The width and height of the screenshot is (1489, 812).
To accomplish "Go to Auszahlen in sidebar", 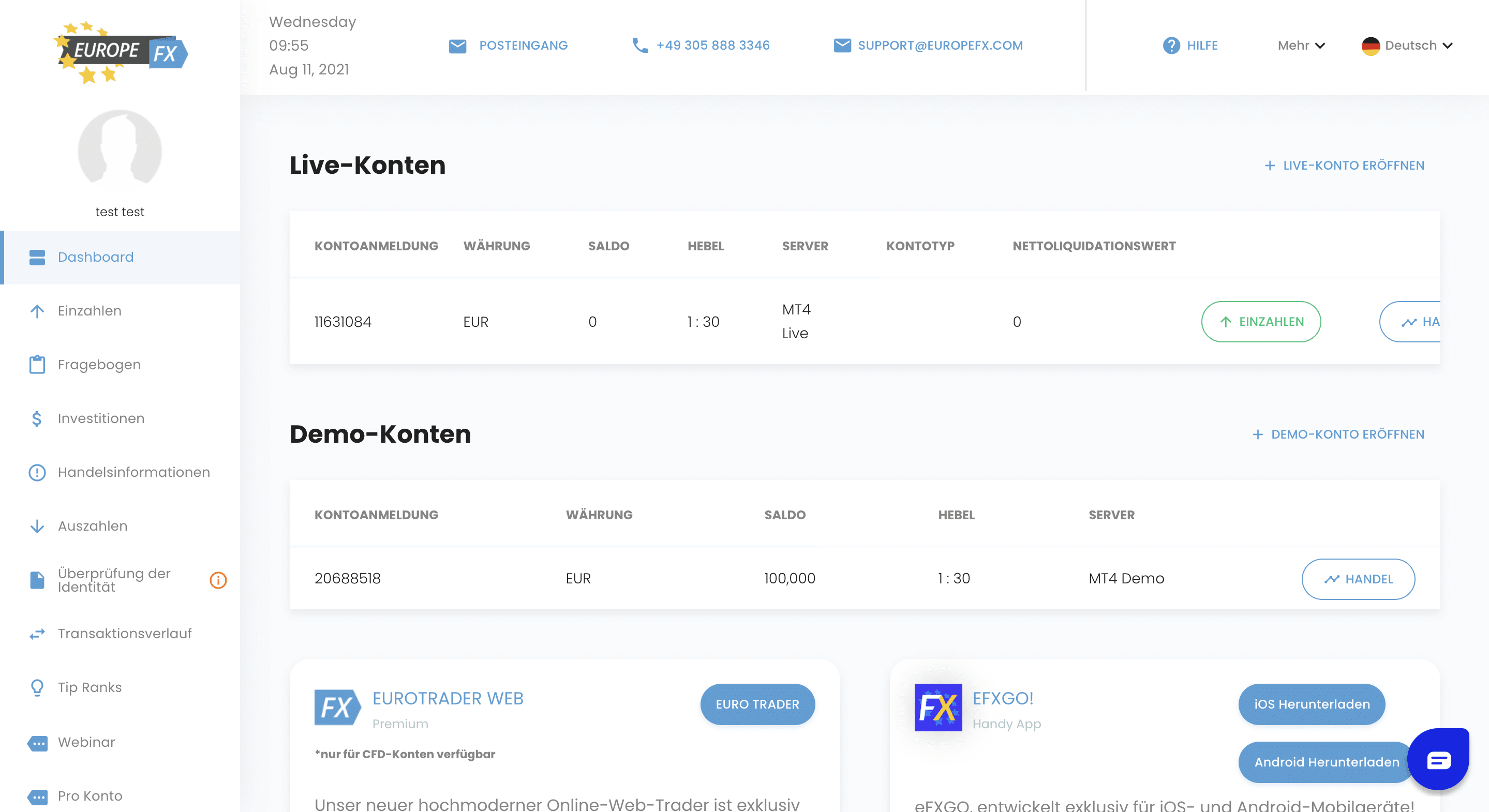I will [x=120, y=526].
